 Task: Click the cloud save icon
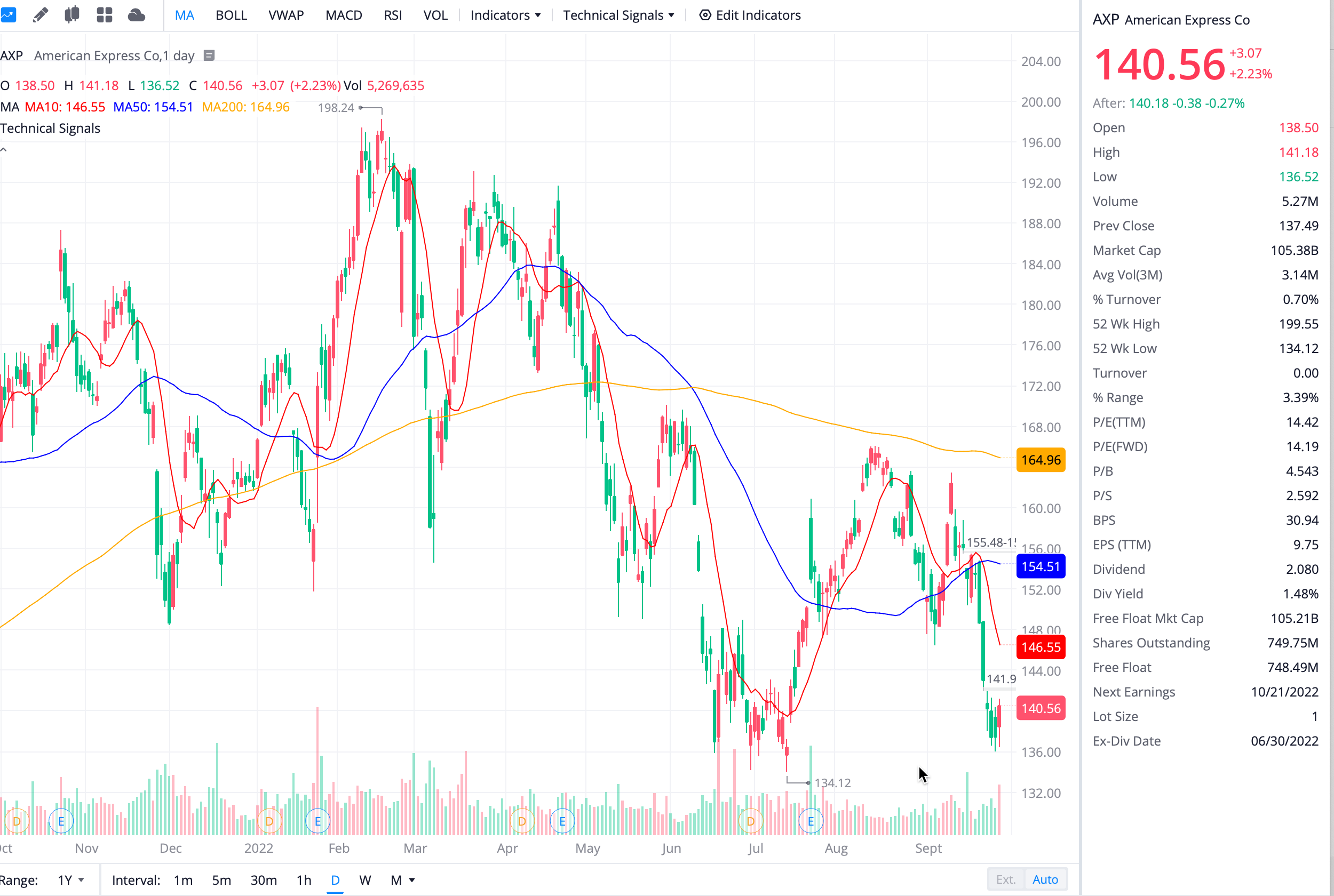136,15
